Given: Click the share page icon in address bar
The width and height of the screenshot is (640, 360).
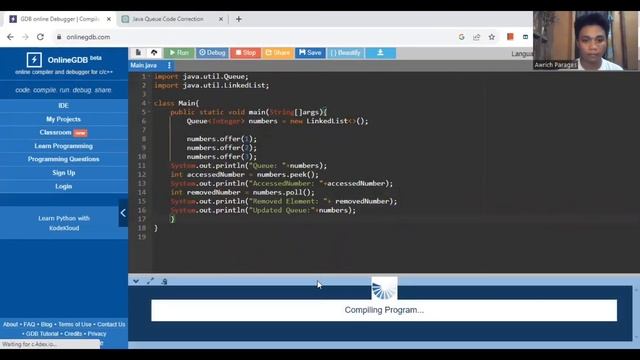Looking at the screenshot, I should point(476,37).
